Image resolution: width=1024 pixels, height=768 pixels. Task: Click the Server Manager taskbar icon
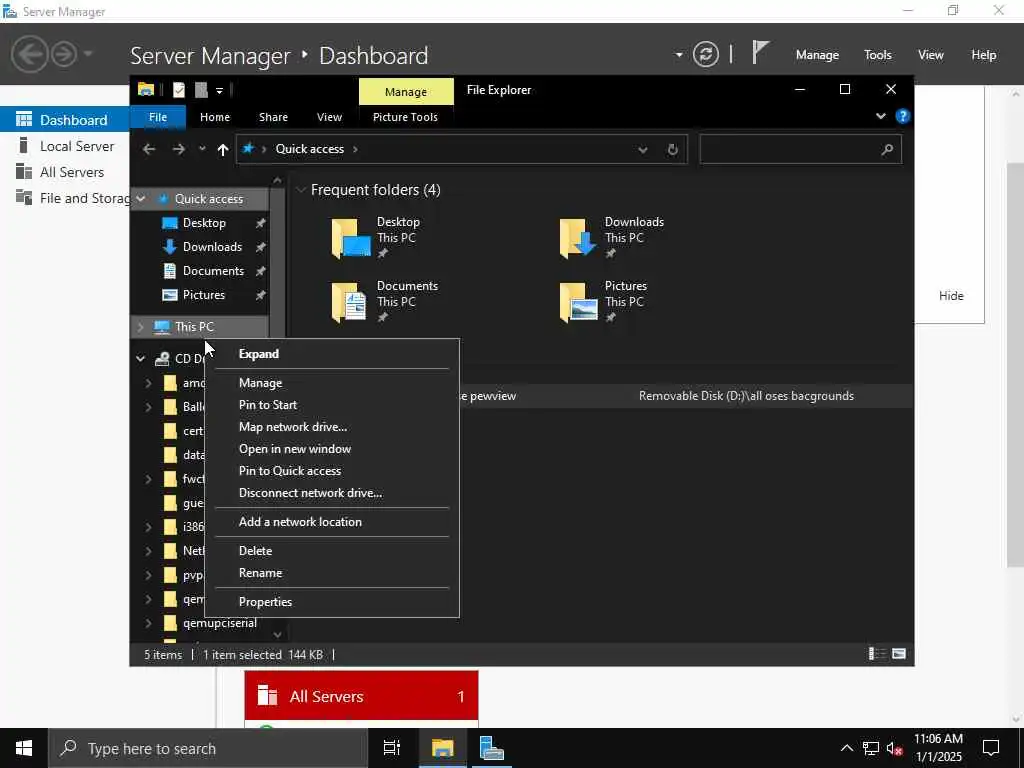click(x=491, y=748)
